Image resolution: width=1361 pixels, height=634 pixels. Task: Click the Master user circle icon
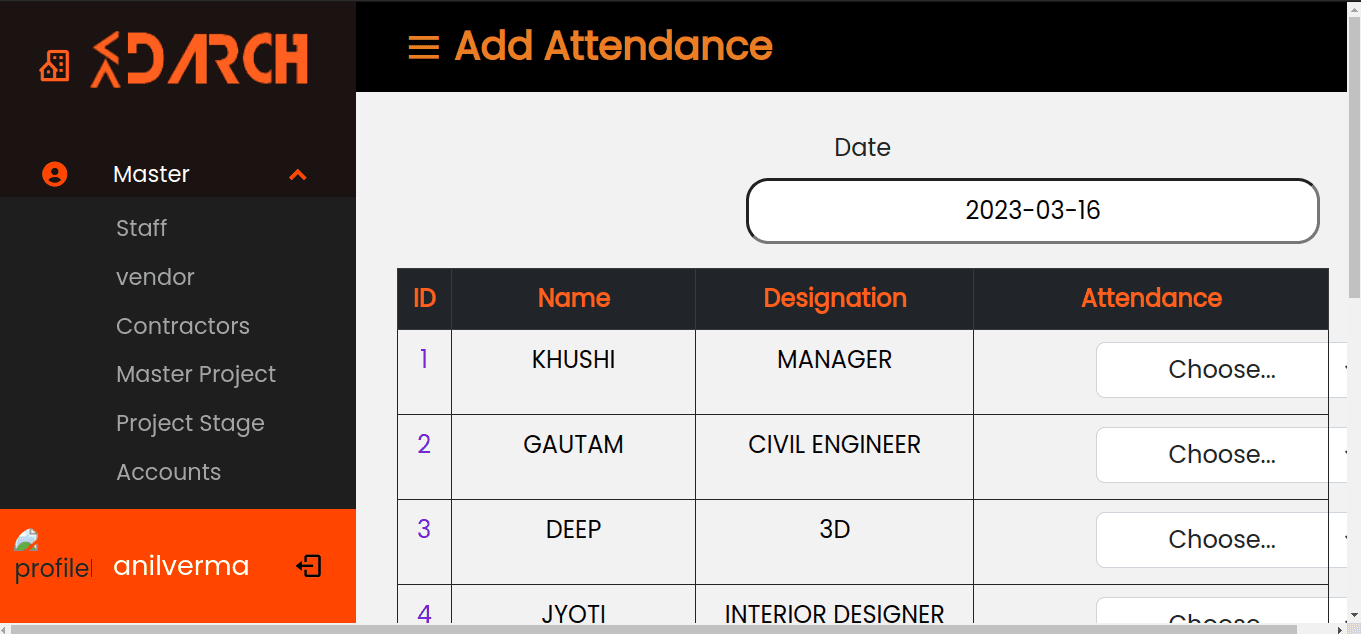click(54, 174)
